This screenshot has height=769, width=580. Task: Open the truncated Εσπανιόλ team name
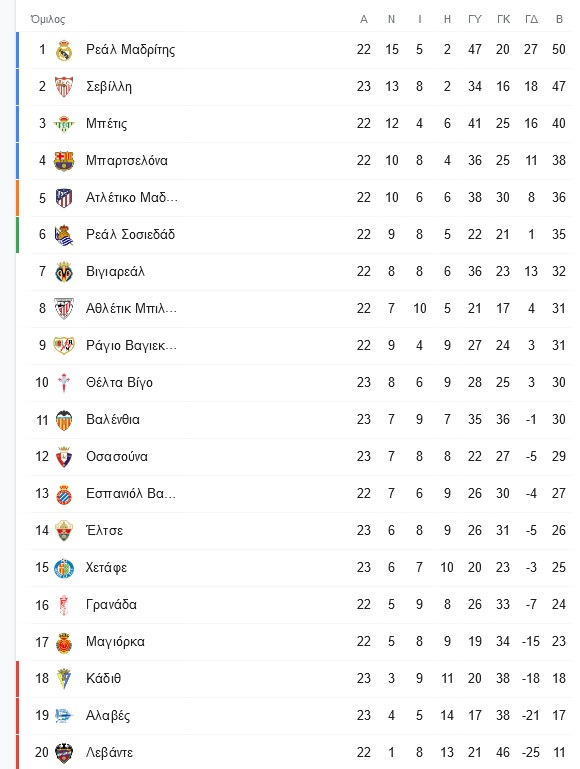tap(131, 493)
